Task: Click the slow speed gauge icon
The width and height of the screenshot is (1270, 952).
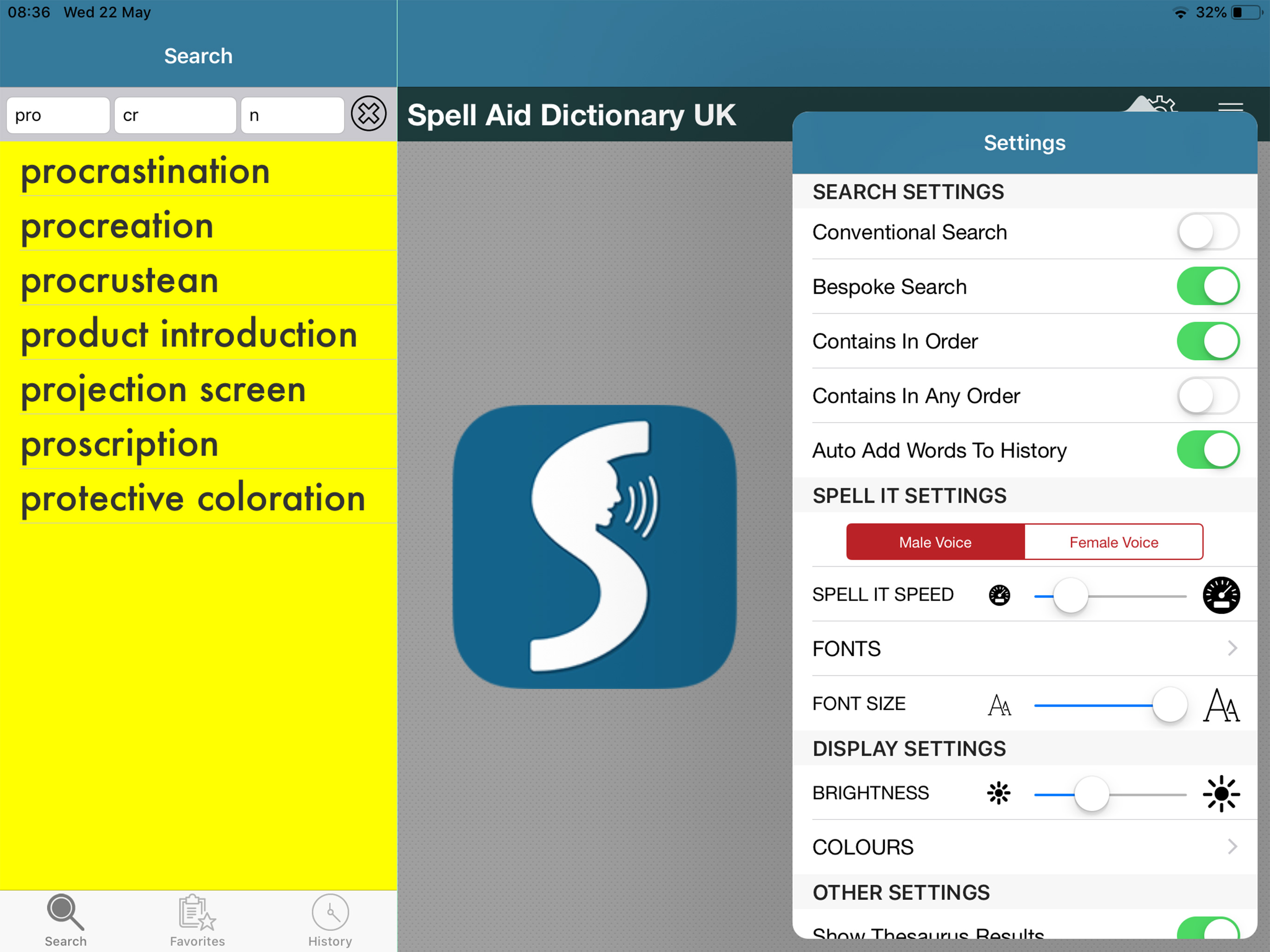Action: click(999, 595)
